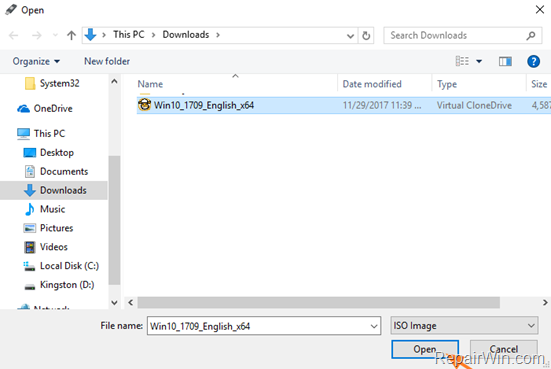The width and height of the screenshot is (551, 369).
Task: Expand the chevron after This PC breadcrumb
Action: tap(154, 35)
